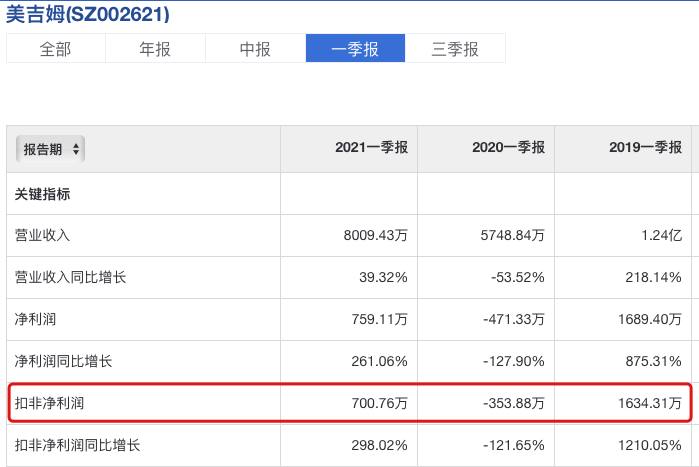Click the 扣非净利润同比增长 row label
This screenshot has height=467, width=699.
coord(78,445)
